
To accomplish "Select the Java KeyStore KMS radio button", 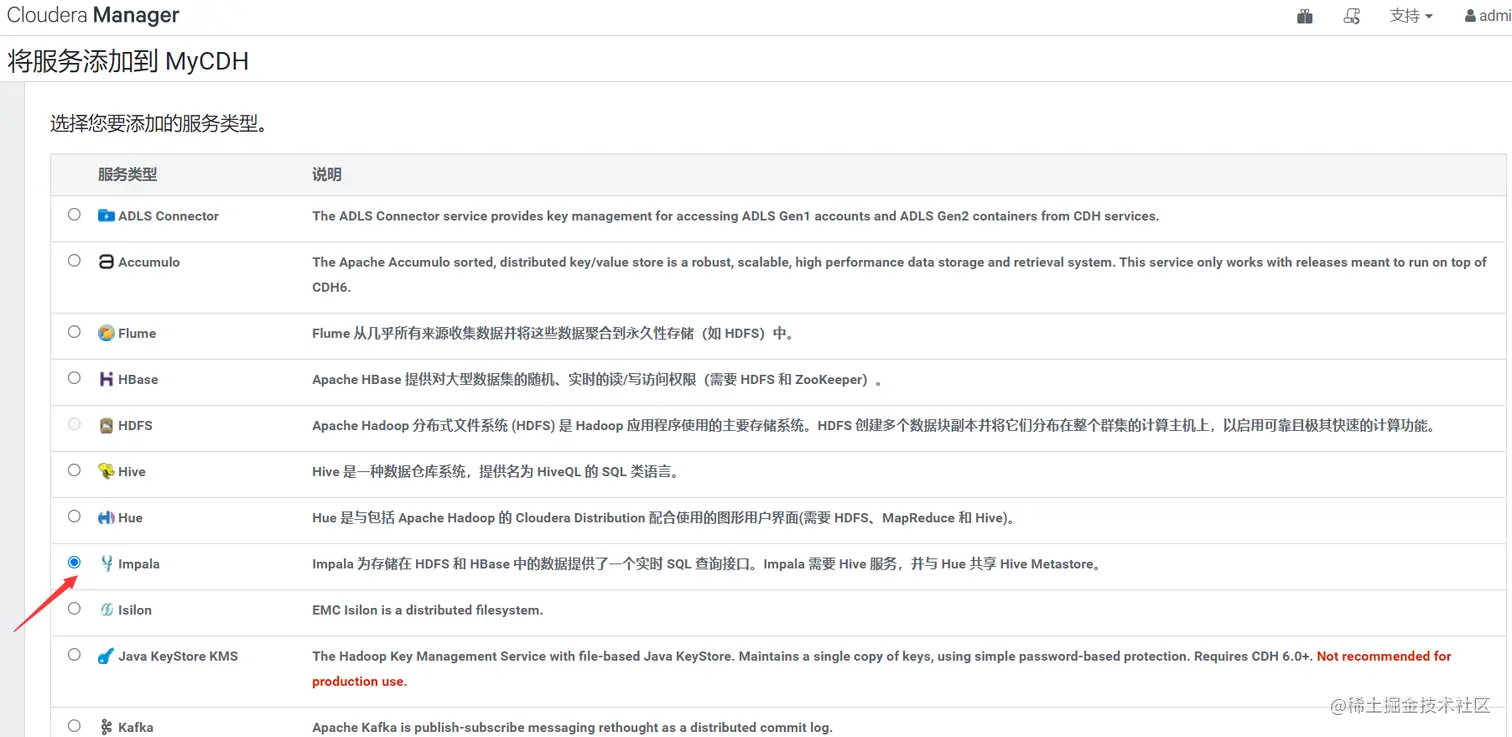I will pos(74,654).
